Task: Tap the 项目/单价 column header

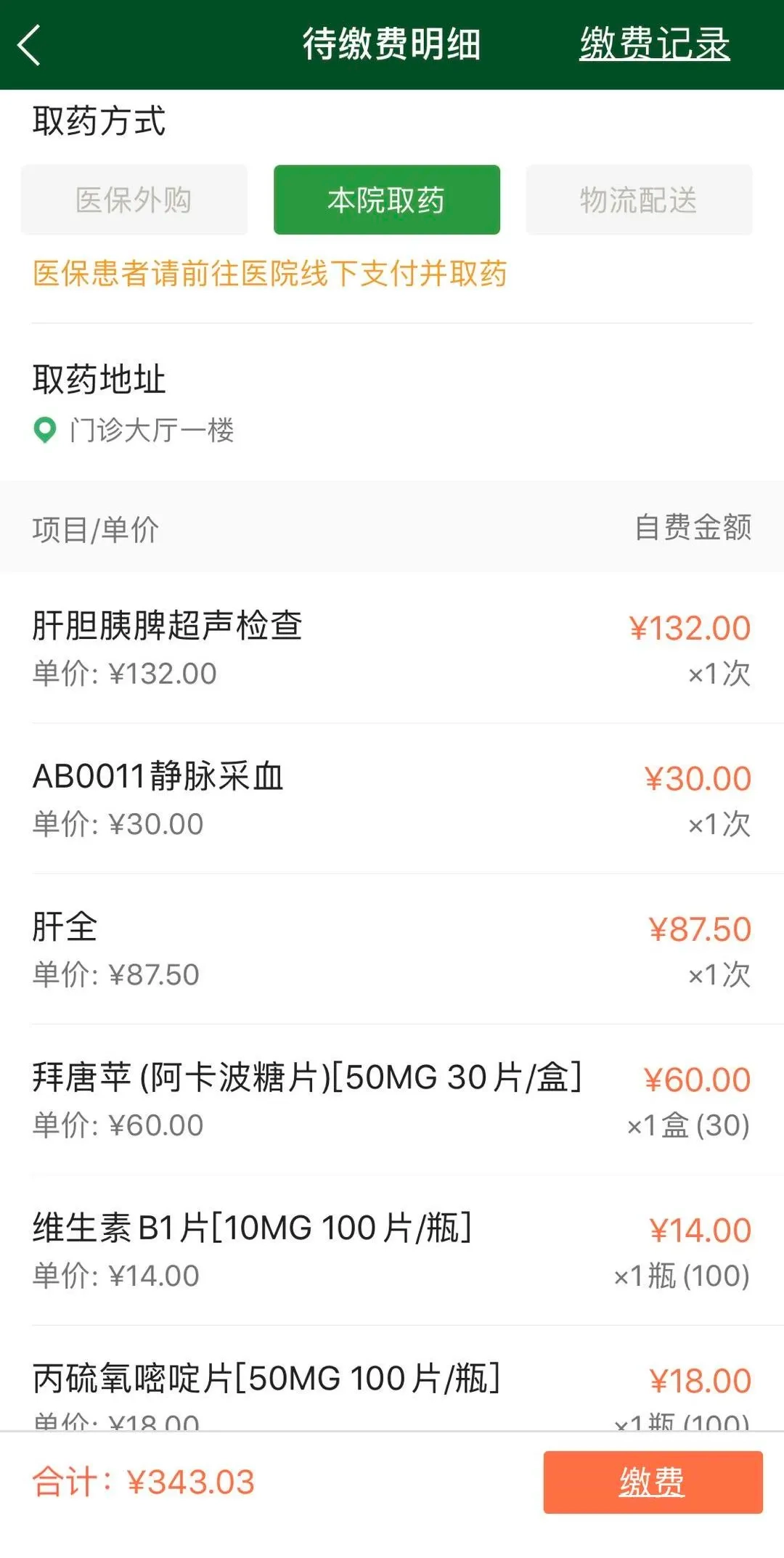Action: click(x=96, y=529)
